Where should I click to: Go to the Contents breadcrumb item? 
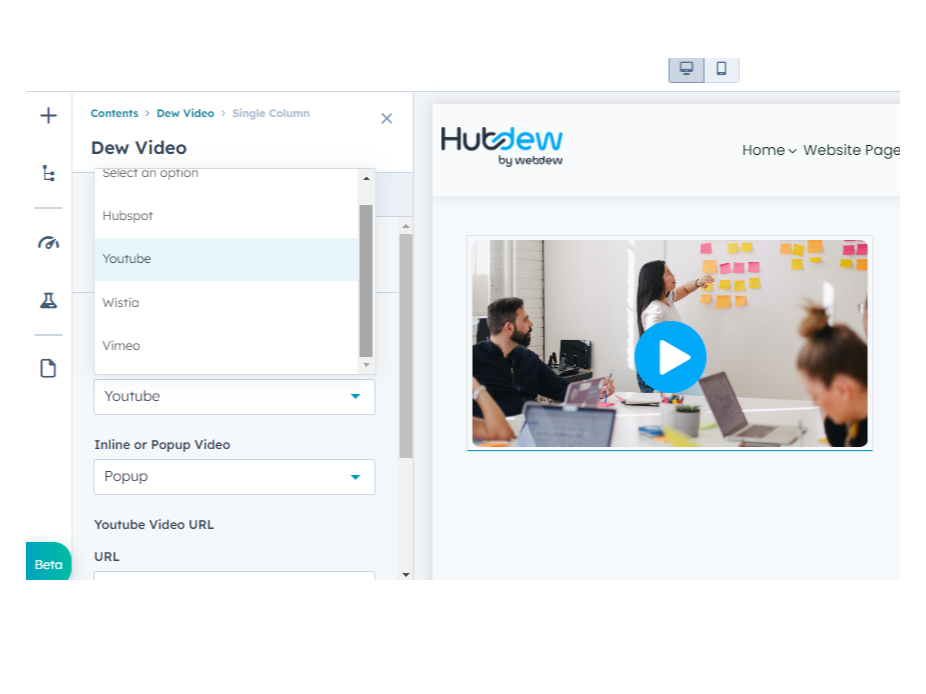(114, 113)
